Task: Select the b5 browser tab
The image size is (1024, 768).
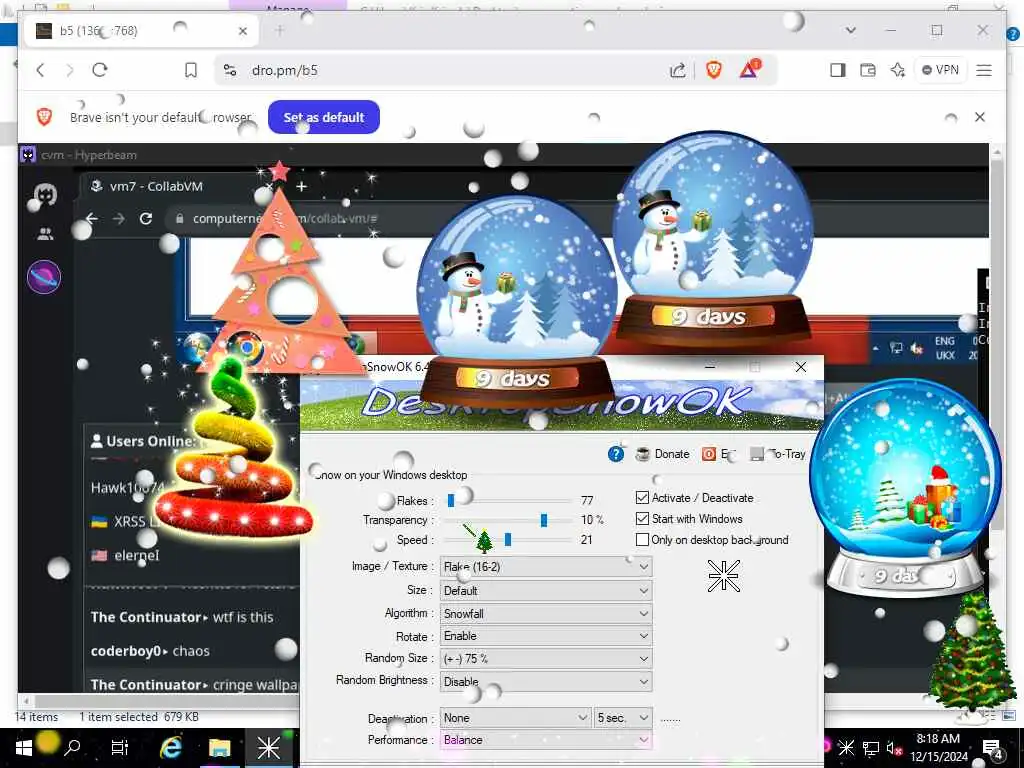Action: click(140, 31)
